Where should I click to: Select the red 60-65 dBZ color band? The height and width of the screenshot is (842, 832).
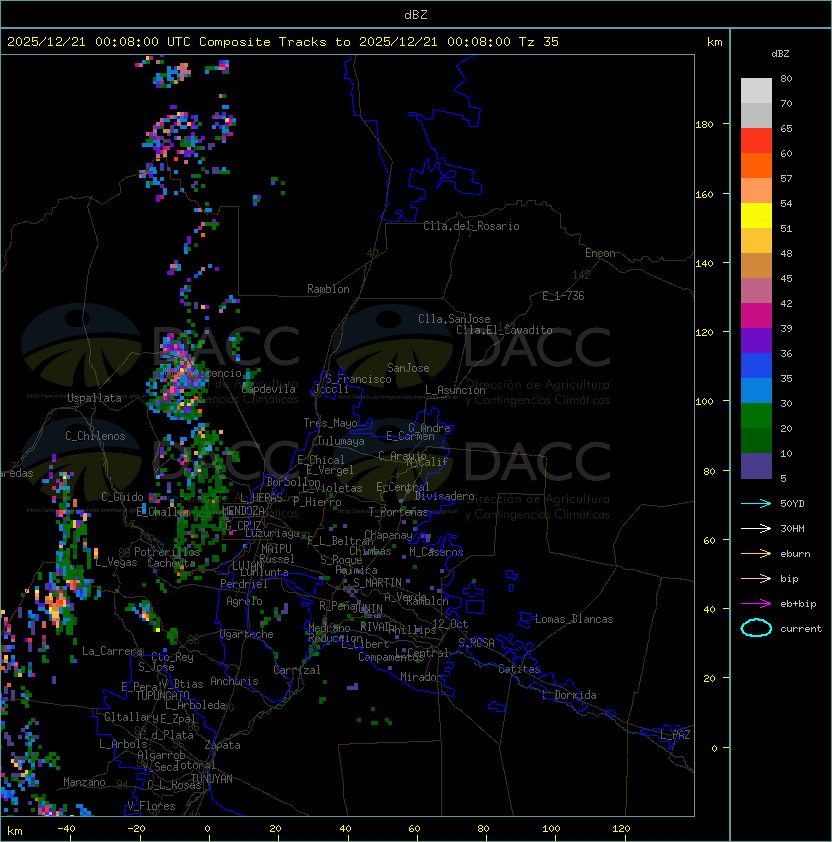click(756, 141)
